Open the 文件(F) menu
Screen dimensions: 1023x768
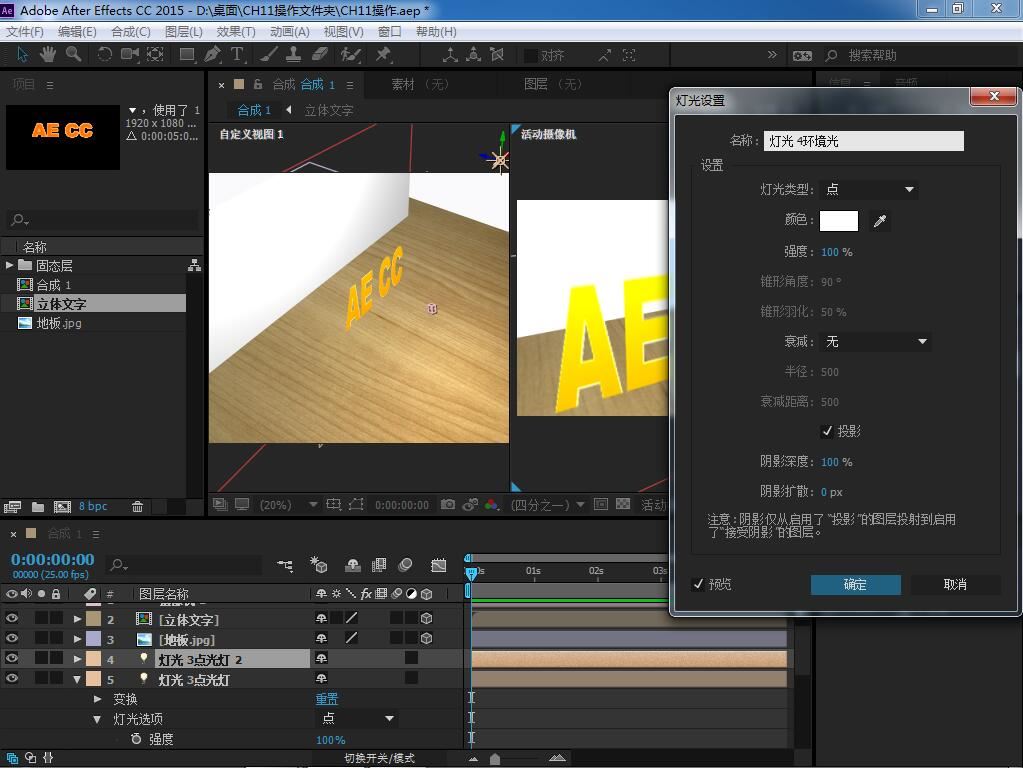[25, 32]
